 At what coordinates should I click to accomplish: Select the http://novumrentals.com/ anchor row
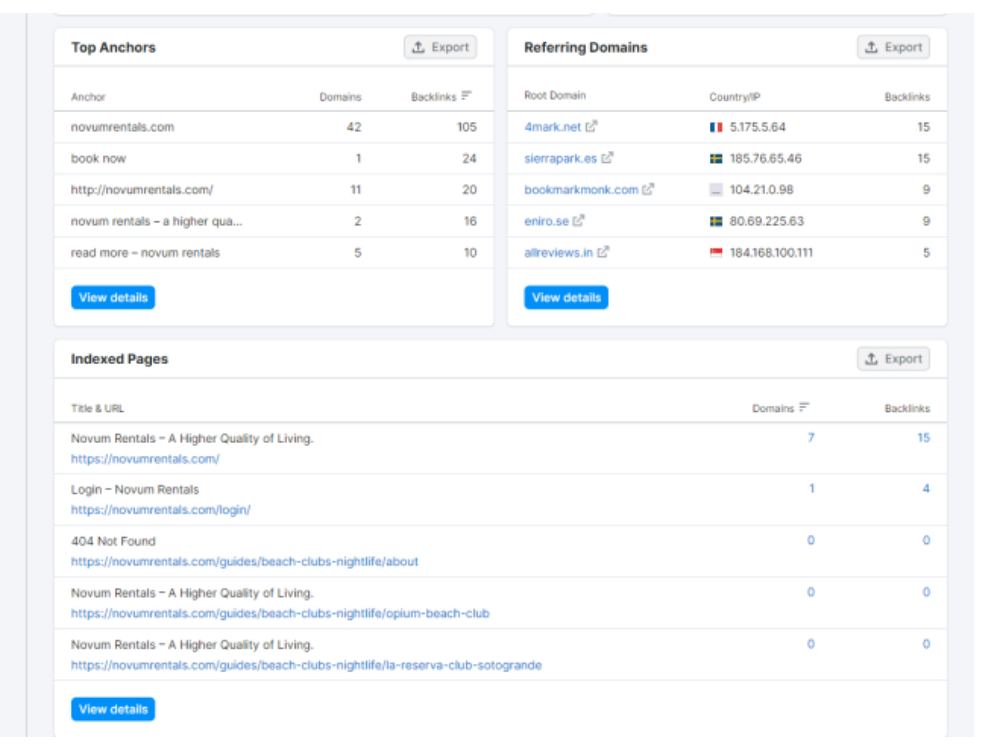tap(274, 189)
